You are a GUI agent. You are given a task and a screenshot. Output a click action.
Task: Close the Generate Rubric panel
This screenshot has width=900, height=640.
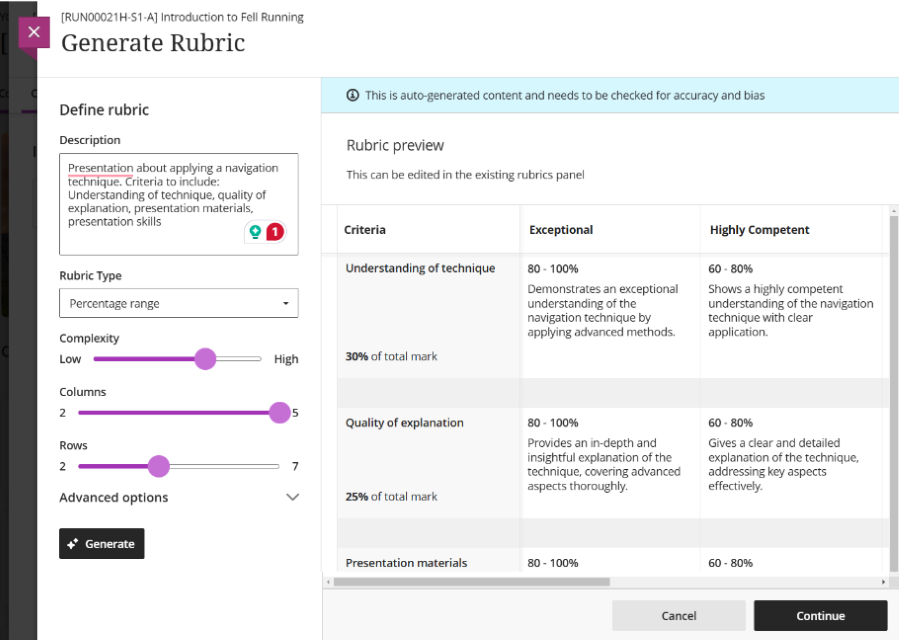33,32
